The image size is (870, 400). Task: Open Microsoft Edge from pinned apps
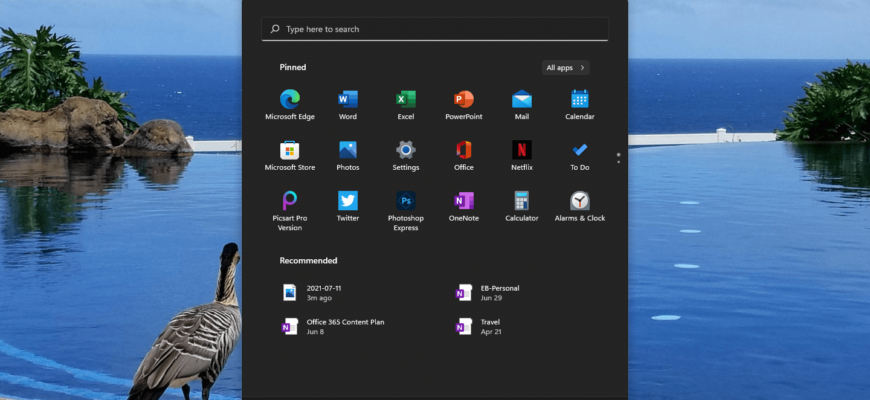(290, 105)
